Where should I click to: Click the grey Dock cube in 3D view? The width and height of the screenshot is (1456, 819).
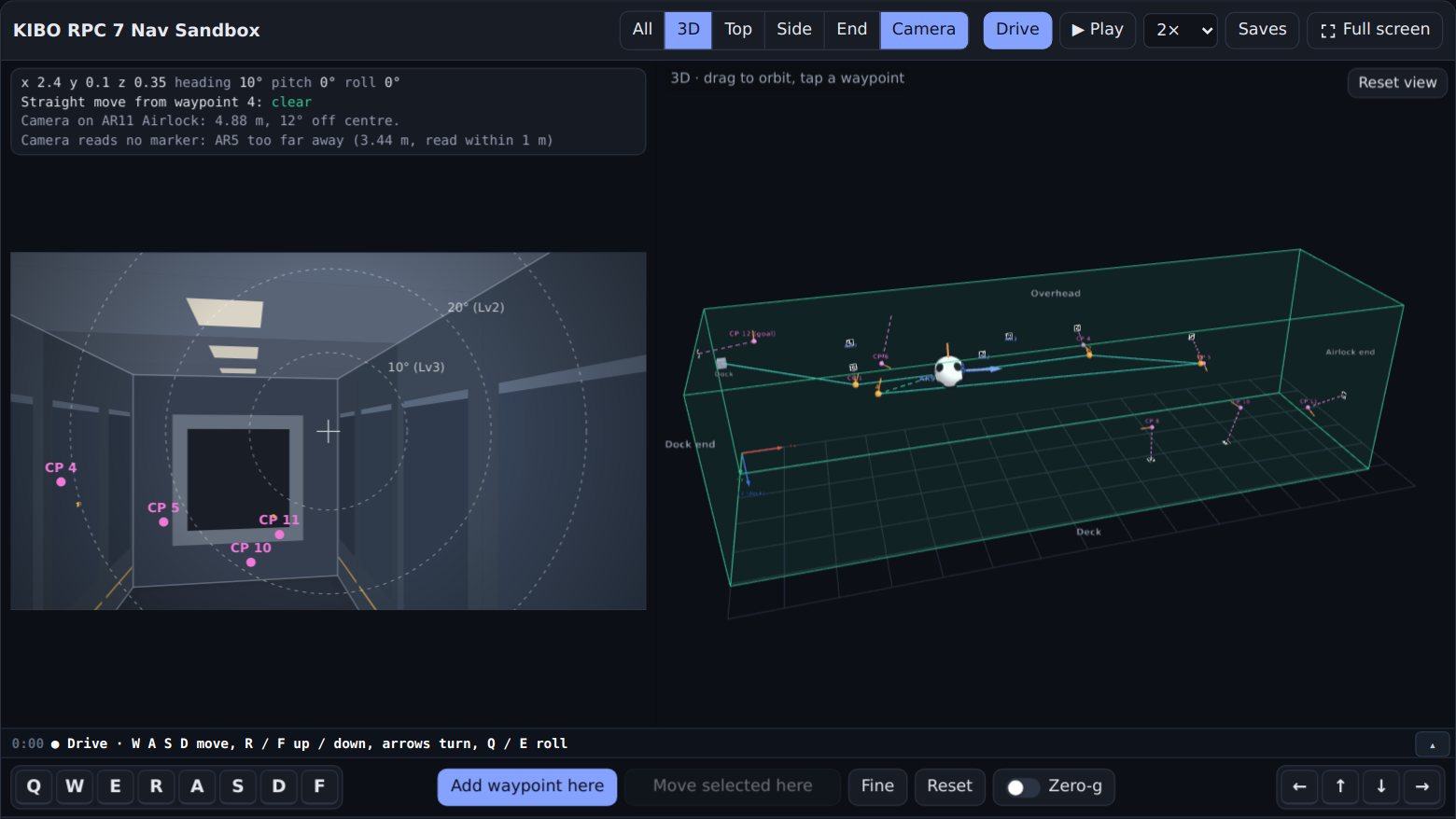click(721, 364)
